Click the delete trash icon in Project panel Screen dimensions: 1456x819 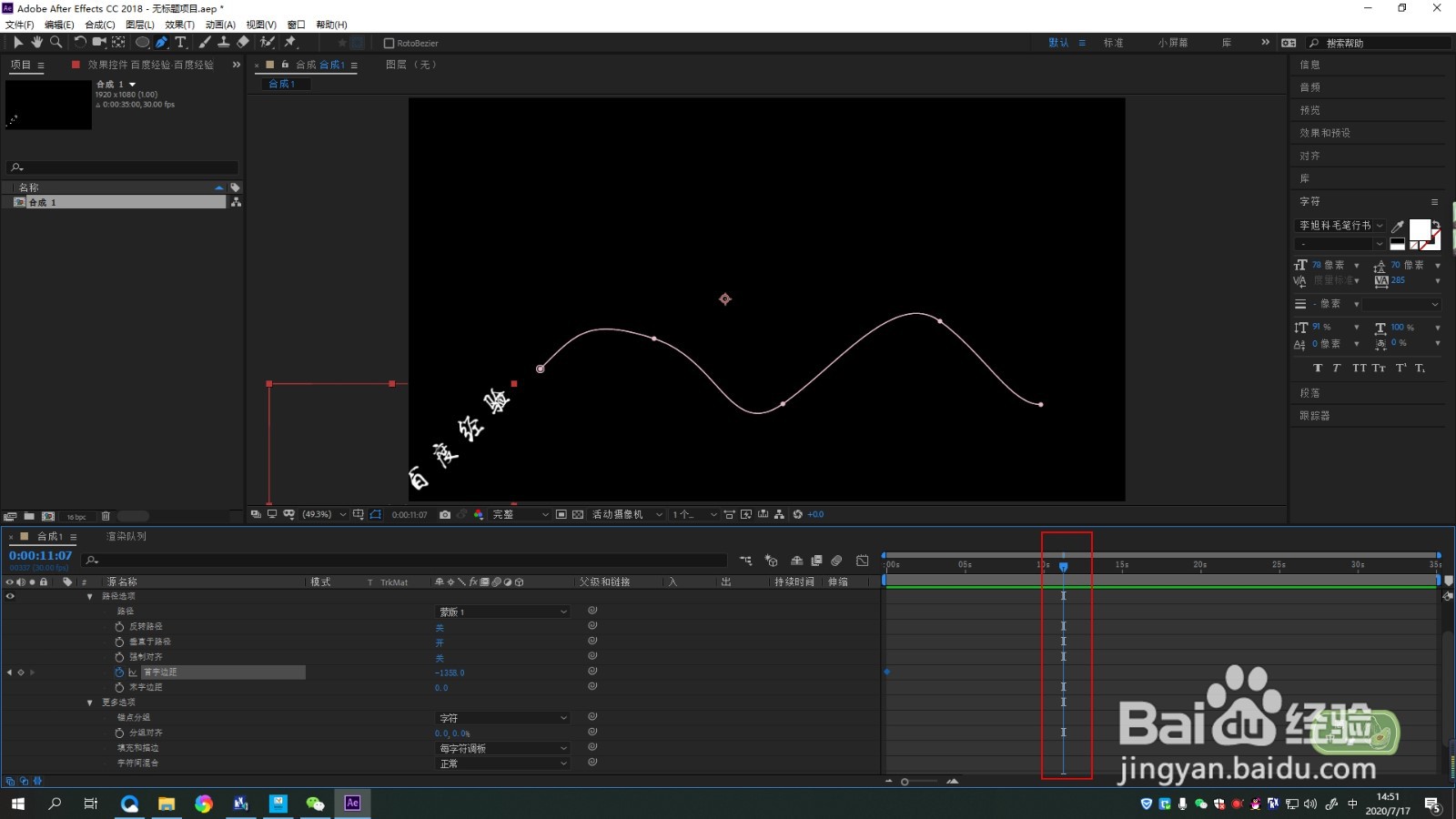pyautogui.click(x=106, y=516)
